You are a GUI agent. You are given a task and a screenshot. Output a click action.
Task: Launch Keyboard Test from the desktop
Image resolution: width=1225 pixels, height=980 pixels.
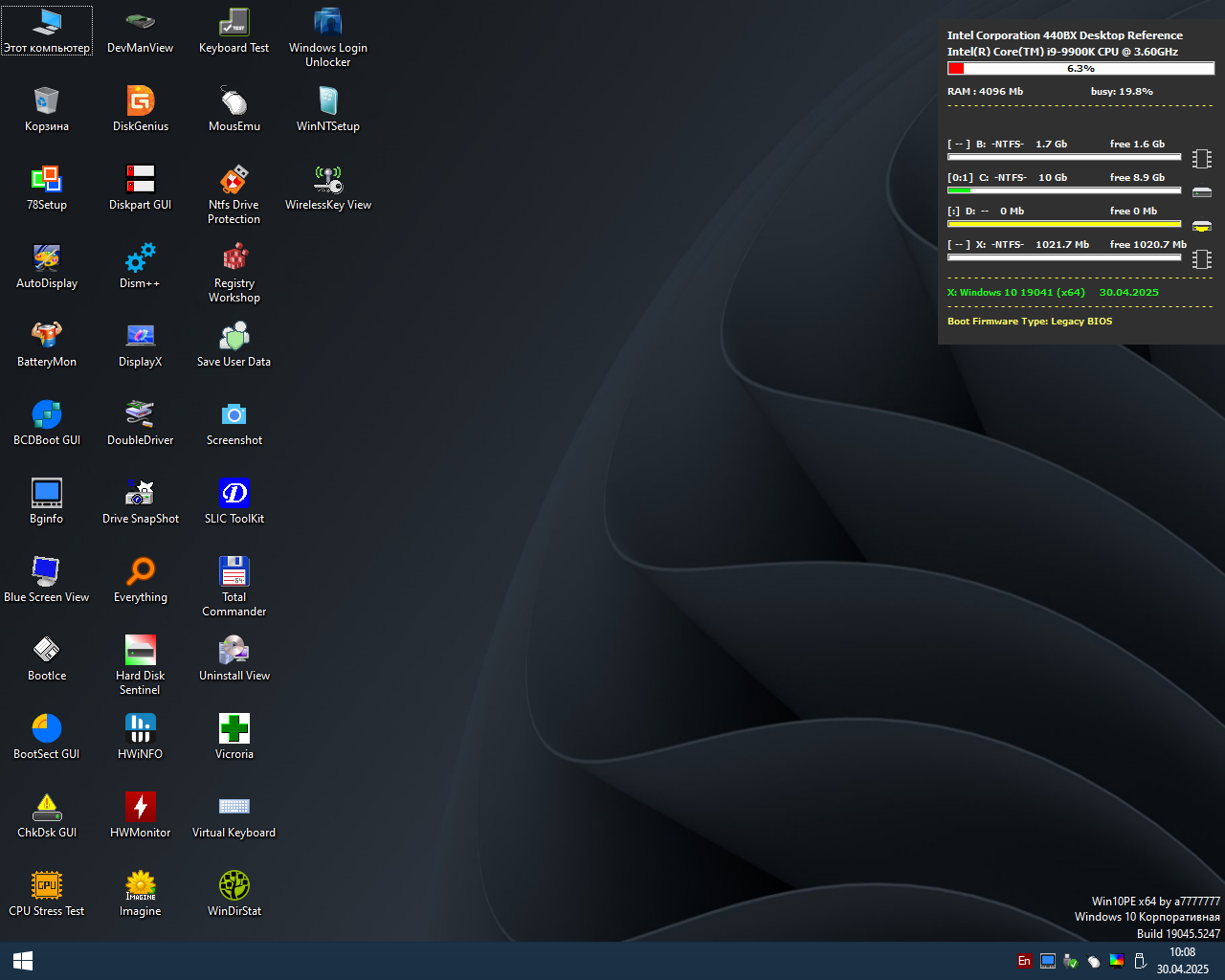coord(234,31)
